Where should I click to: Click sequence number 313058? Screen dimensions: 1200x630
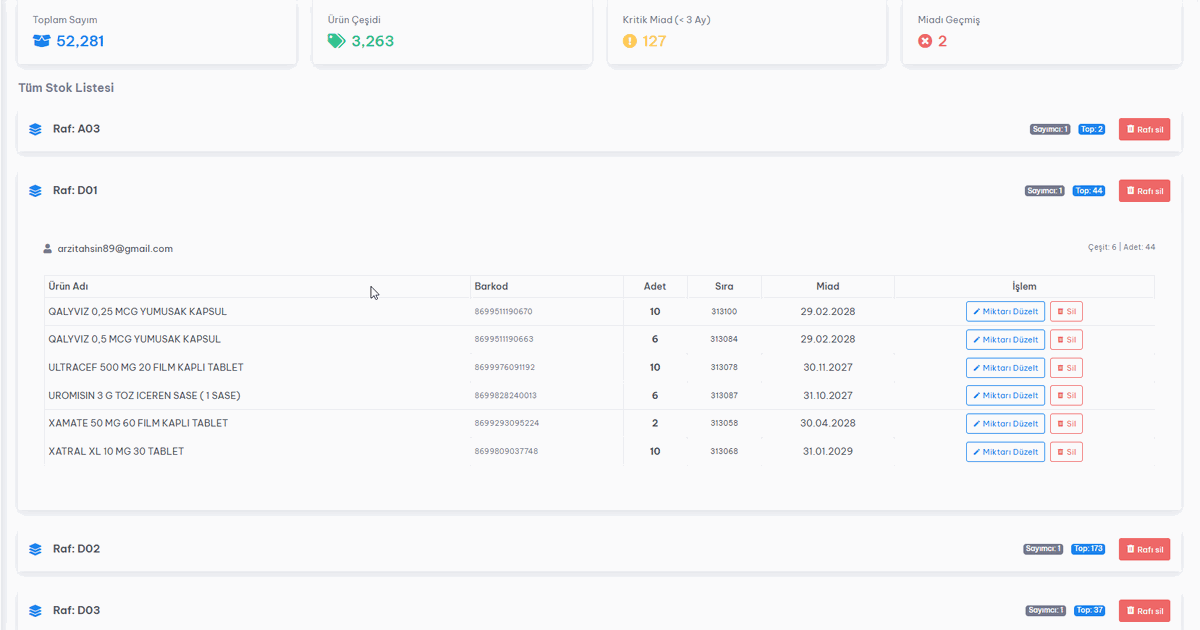coord(724,424)
